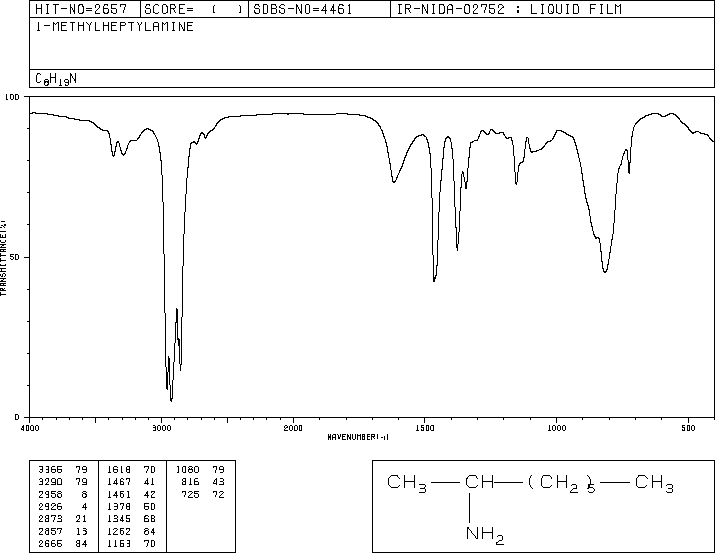Image resolution: width=715 pixels, height=553 pixels.
Task: Select peak table entry 3290
Action: pos(63,482)
